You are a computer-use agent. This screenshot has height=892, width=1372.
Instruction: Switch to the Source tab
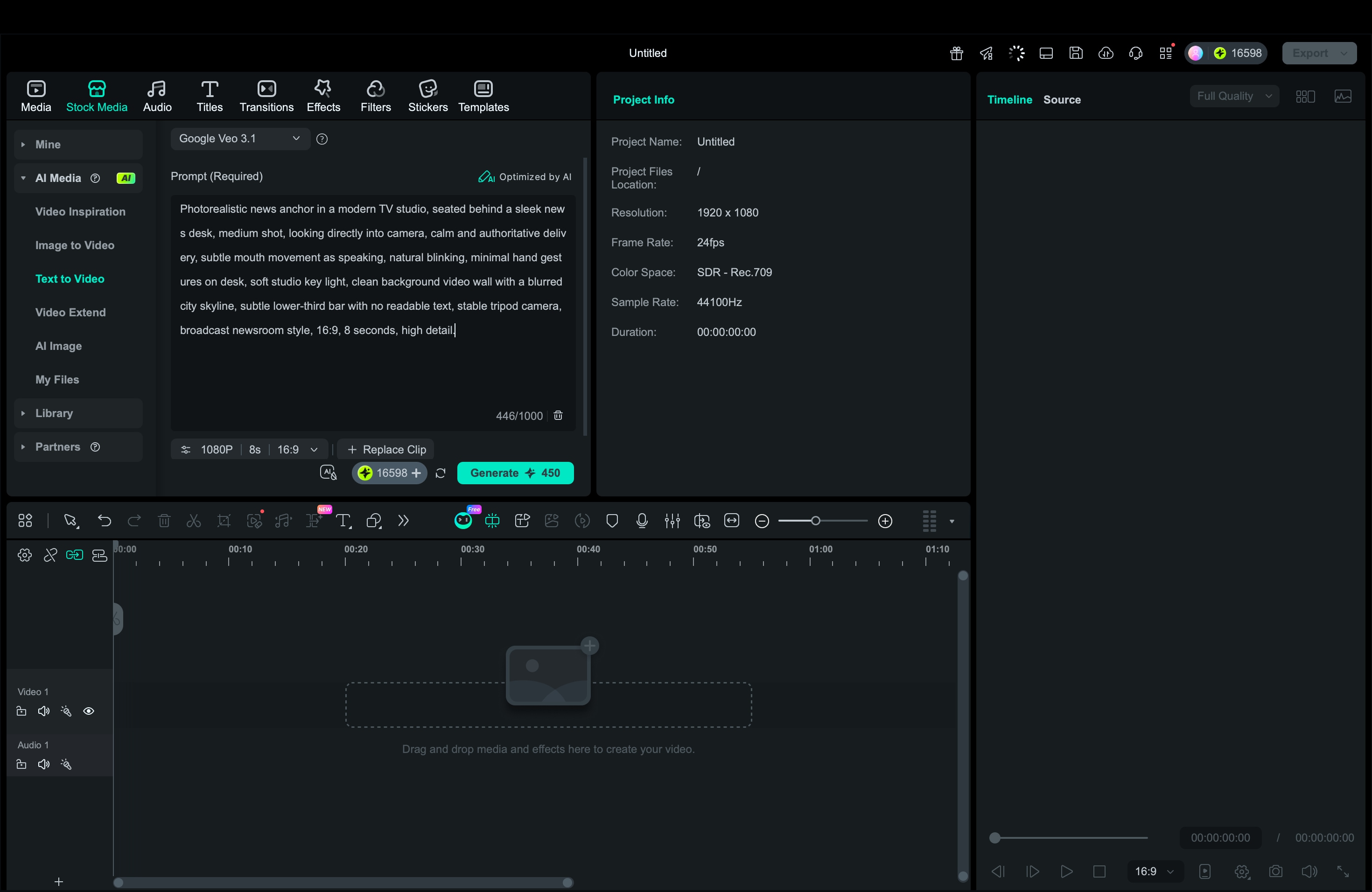[1062, 99]
